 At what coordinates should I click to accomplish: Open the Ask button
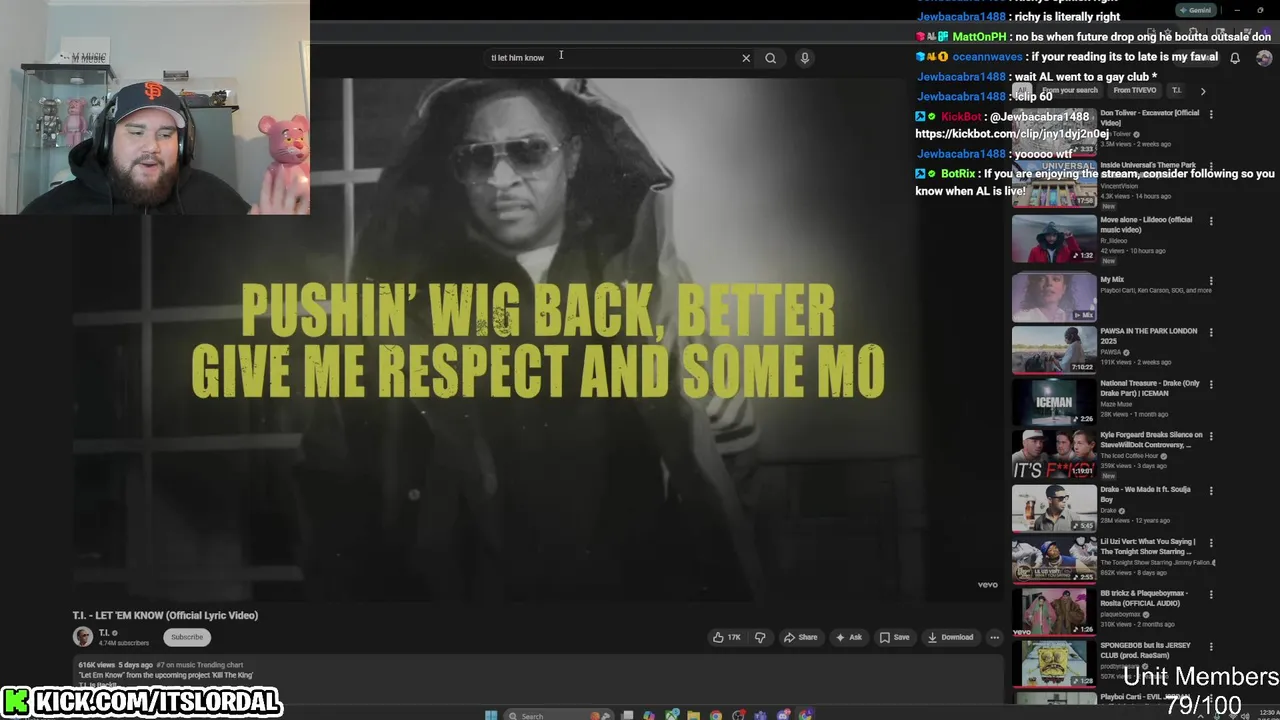tap(848, 637)
